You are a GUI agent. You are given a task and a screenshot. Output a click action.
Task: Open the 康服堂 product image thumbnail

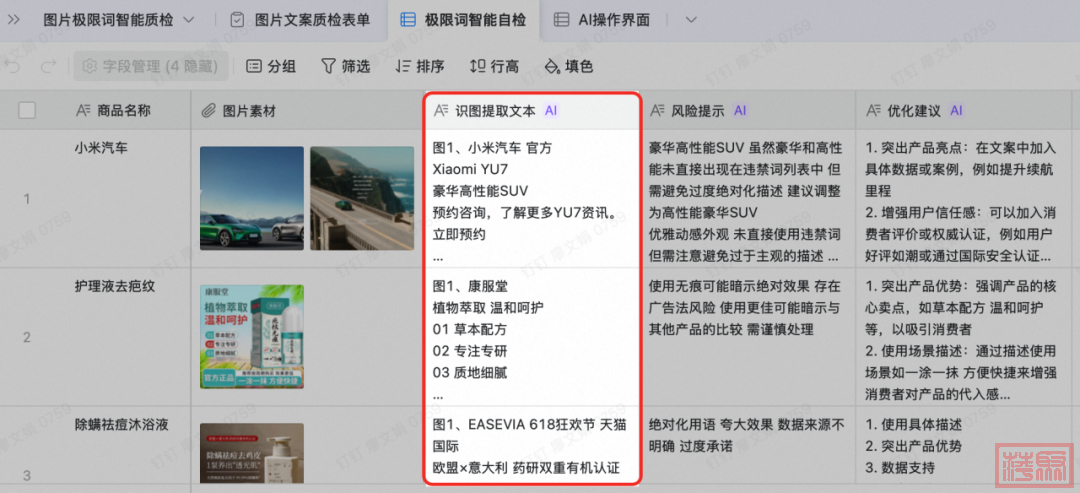(x=251, y=337)
